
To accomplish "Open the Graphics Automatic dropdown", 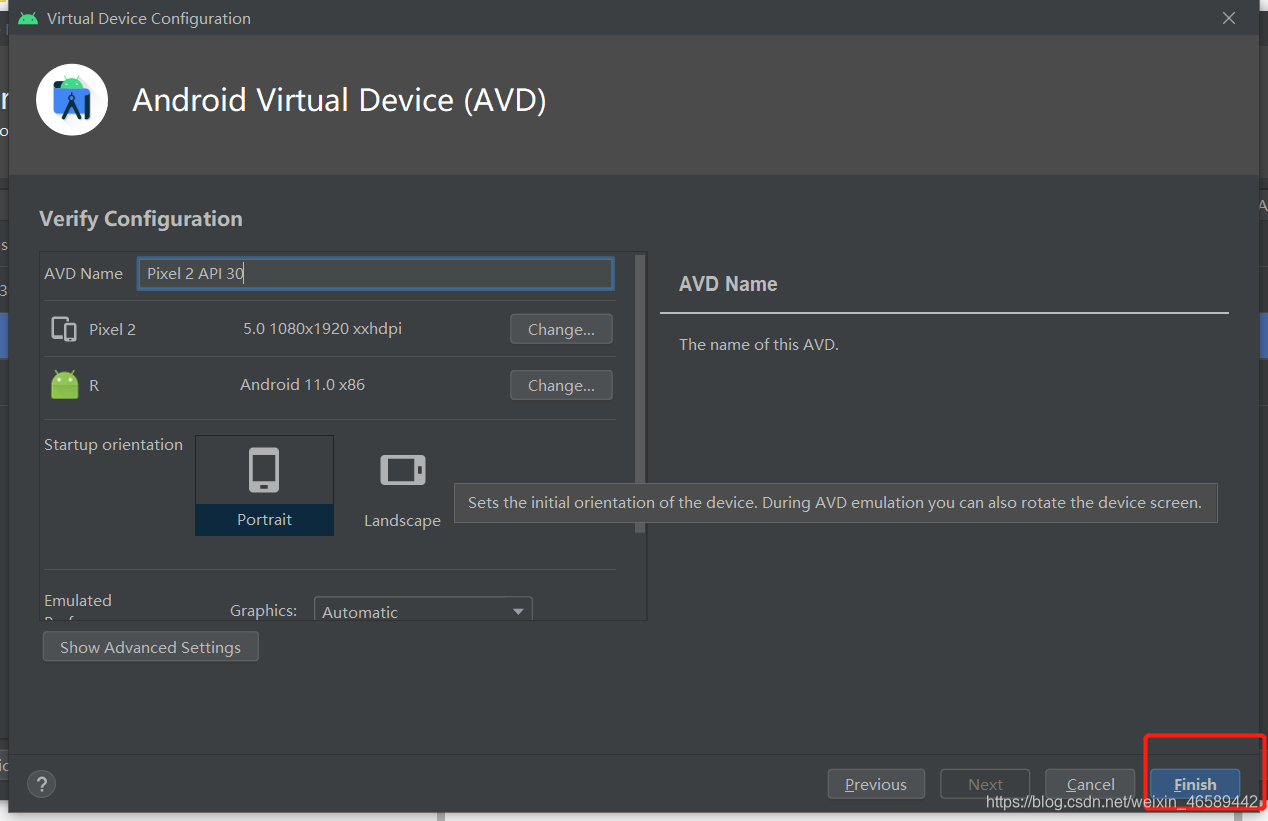I will point(423,609).
